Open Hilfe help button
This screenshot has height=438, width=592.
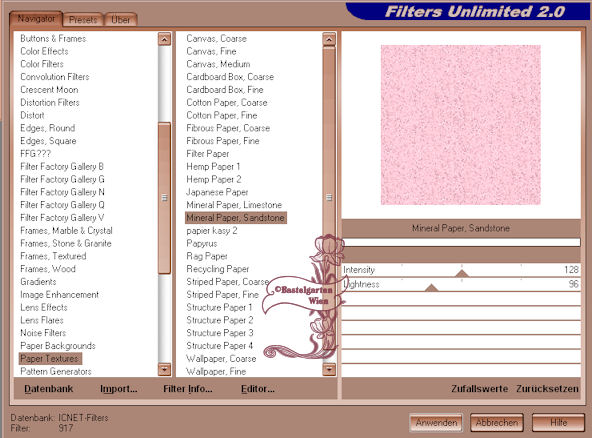coord(558,423)
